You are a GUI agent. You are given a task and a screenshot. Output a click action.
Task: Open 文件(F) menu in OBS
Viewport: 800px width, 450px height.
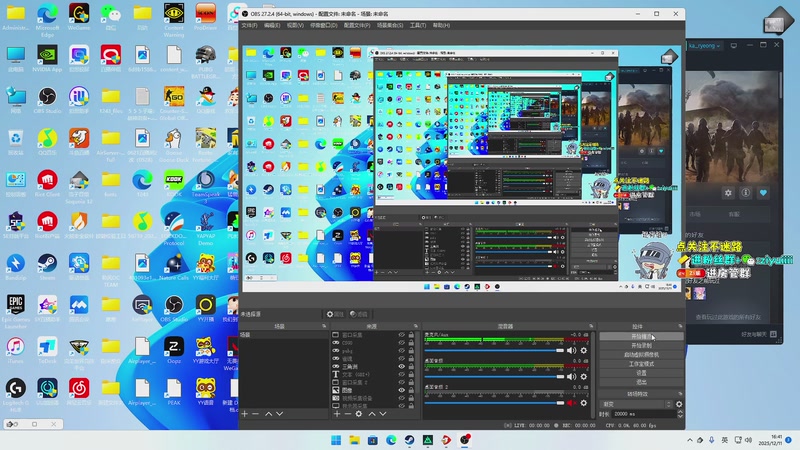pos(249,25)
